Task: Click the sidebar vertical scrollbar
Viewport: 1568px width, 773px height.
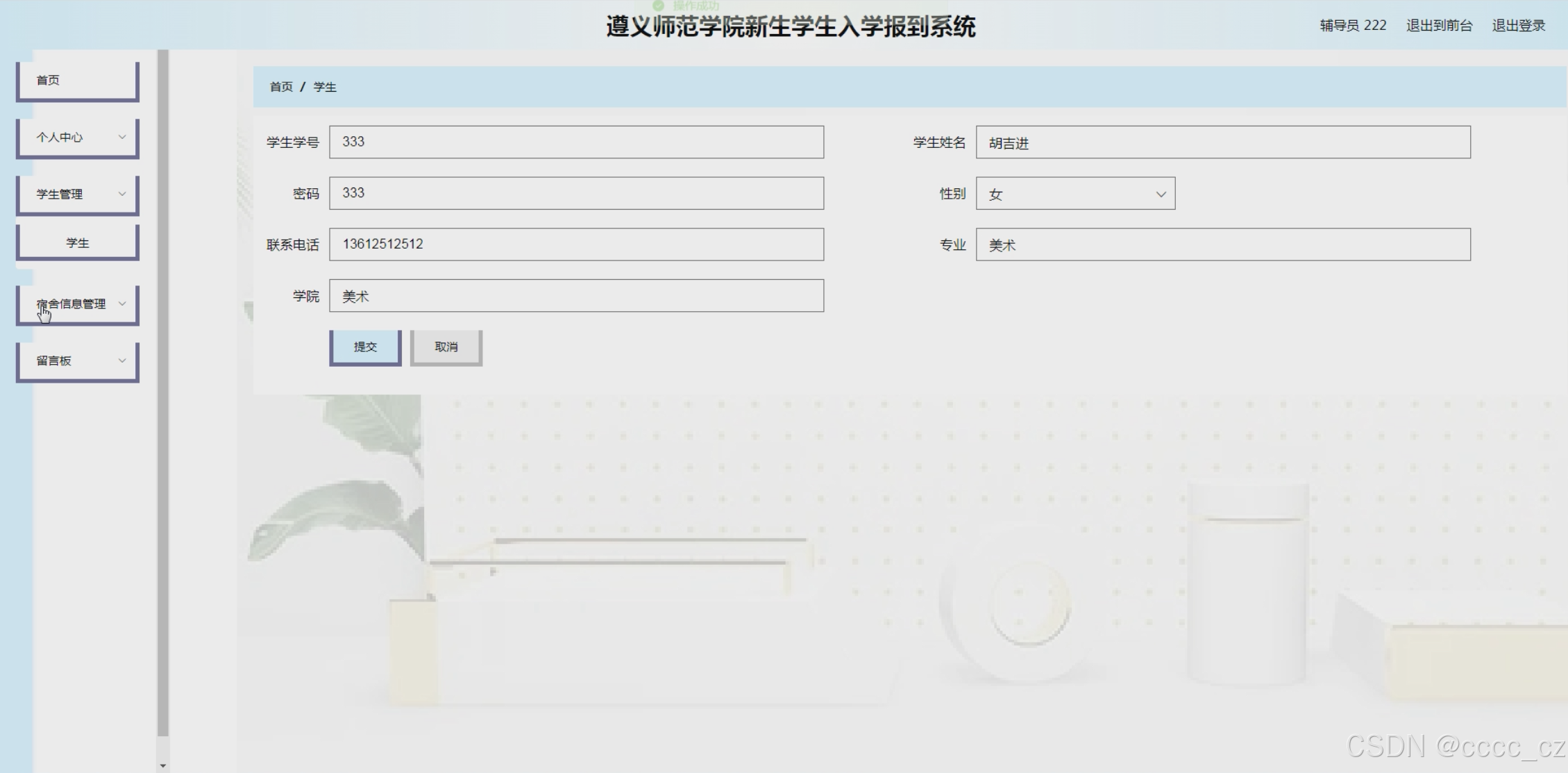Action: [163, 389]
